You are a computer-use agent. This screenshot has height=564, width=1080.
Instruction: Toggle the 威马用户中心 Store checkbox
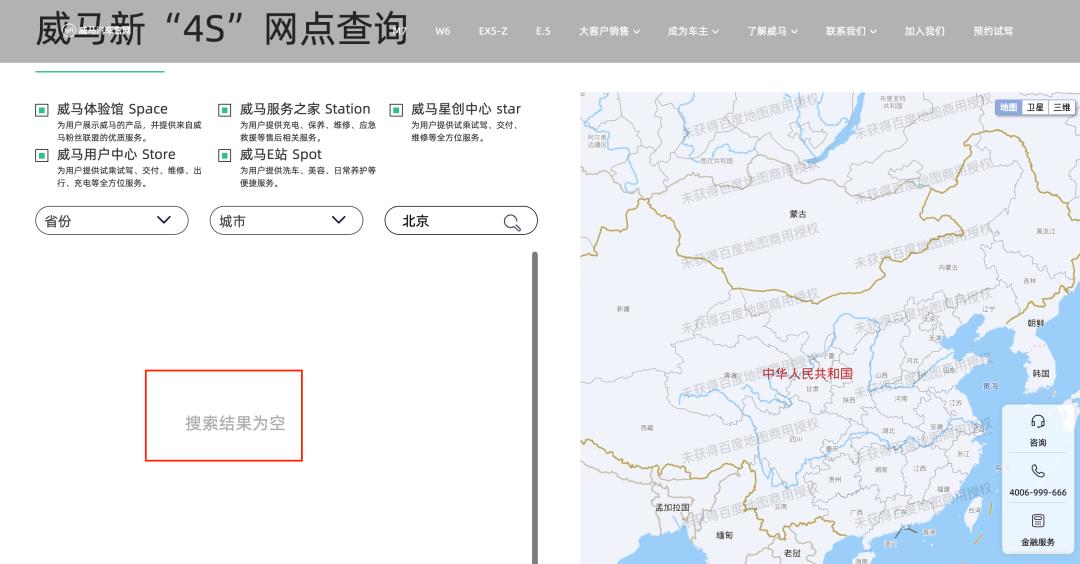(42, 155)
